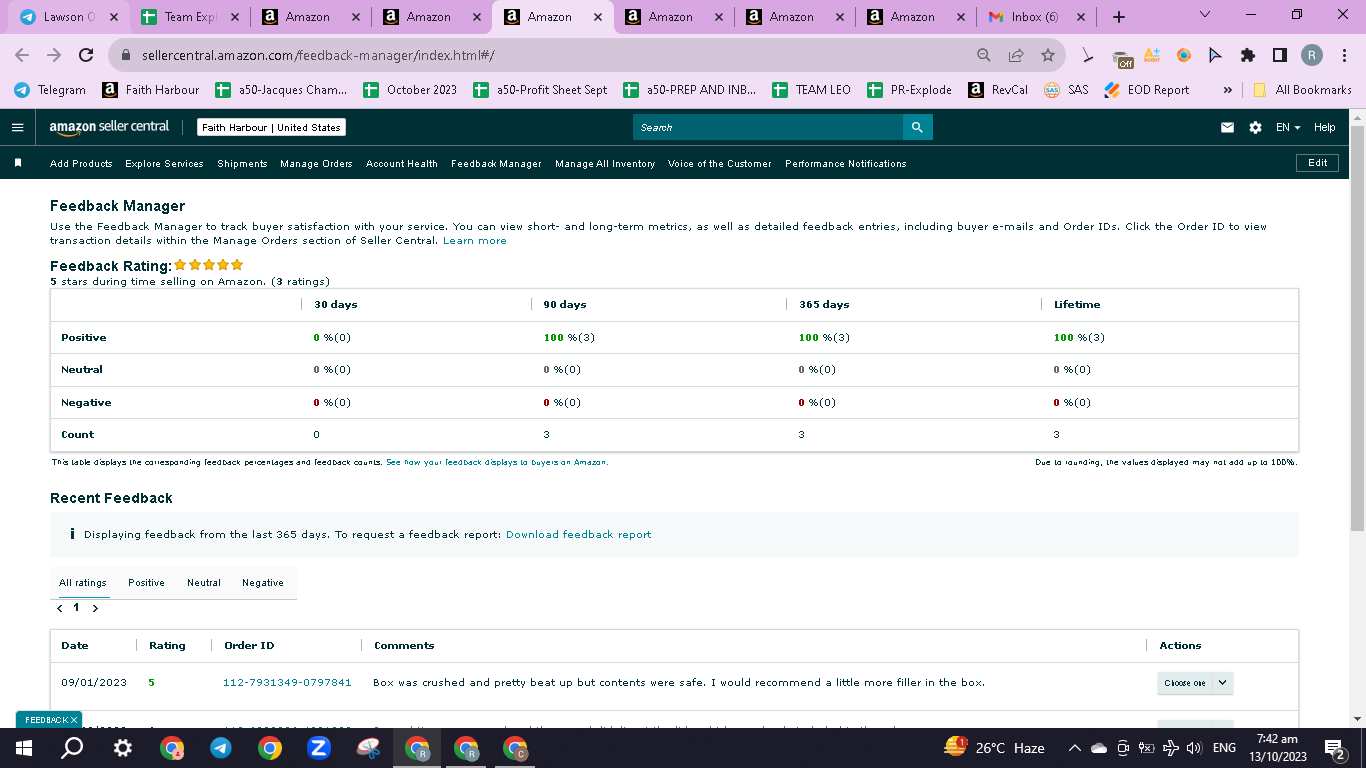Click the Edit button in navigation bar

[x=1318, y=163]
